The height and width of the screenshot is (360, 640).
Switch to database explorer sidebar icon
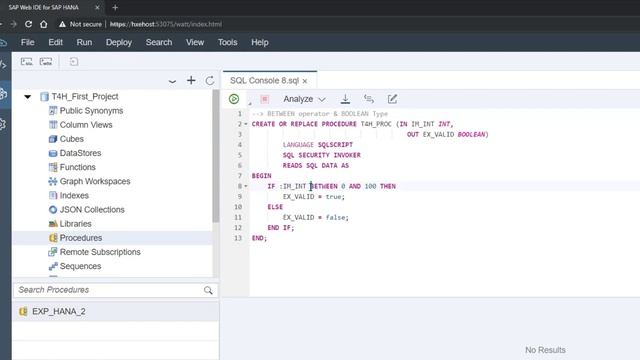point(4,94)
